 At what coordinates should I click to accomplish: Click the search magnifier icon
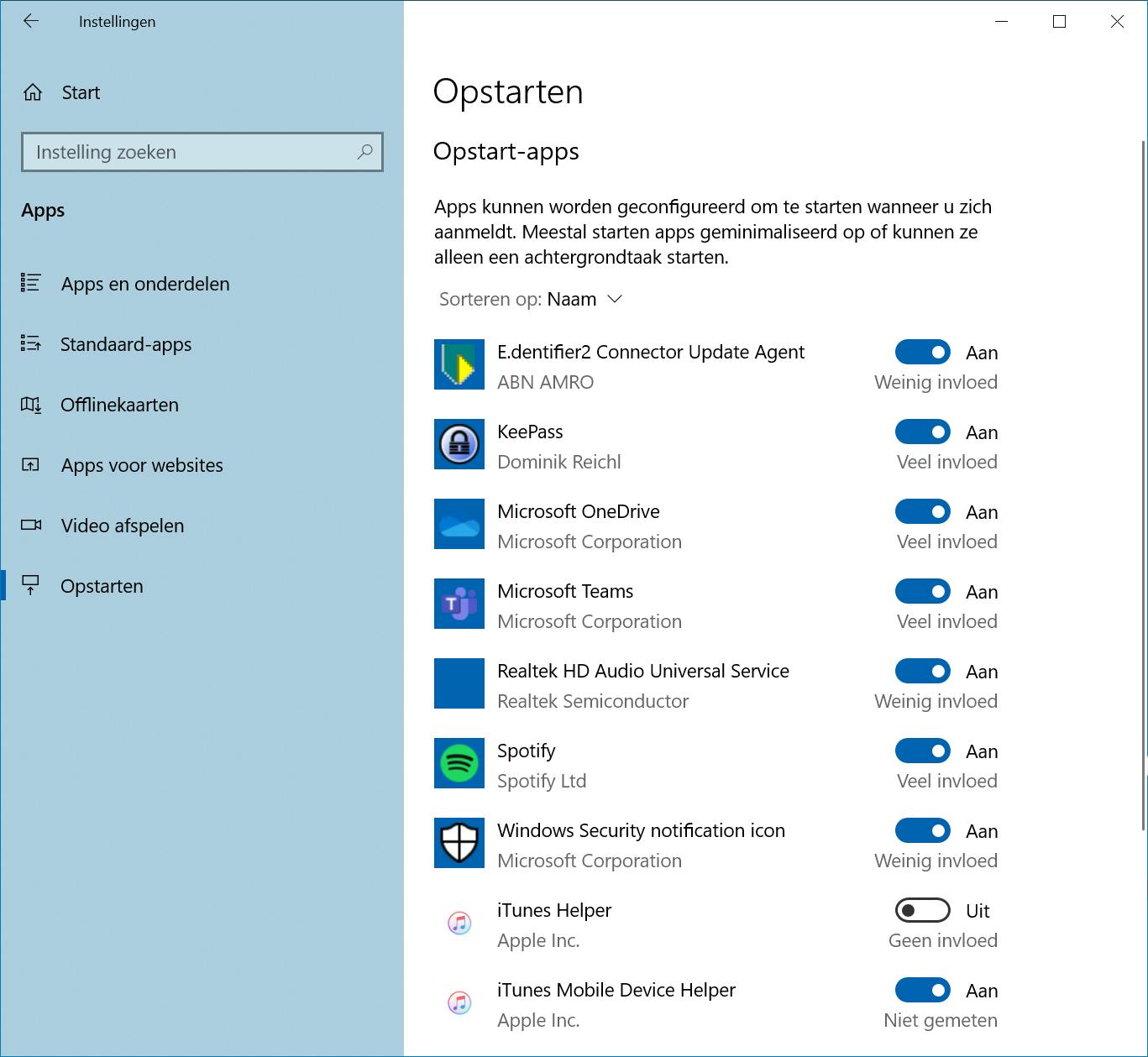click(364, 152)
